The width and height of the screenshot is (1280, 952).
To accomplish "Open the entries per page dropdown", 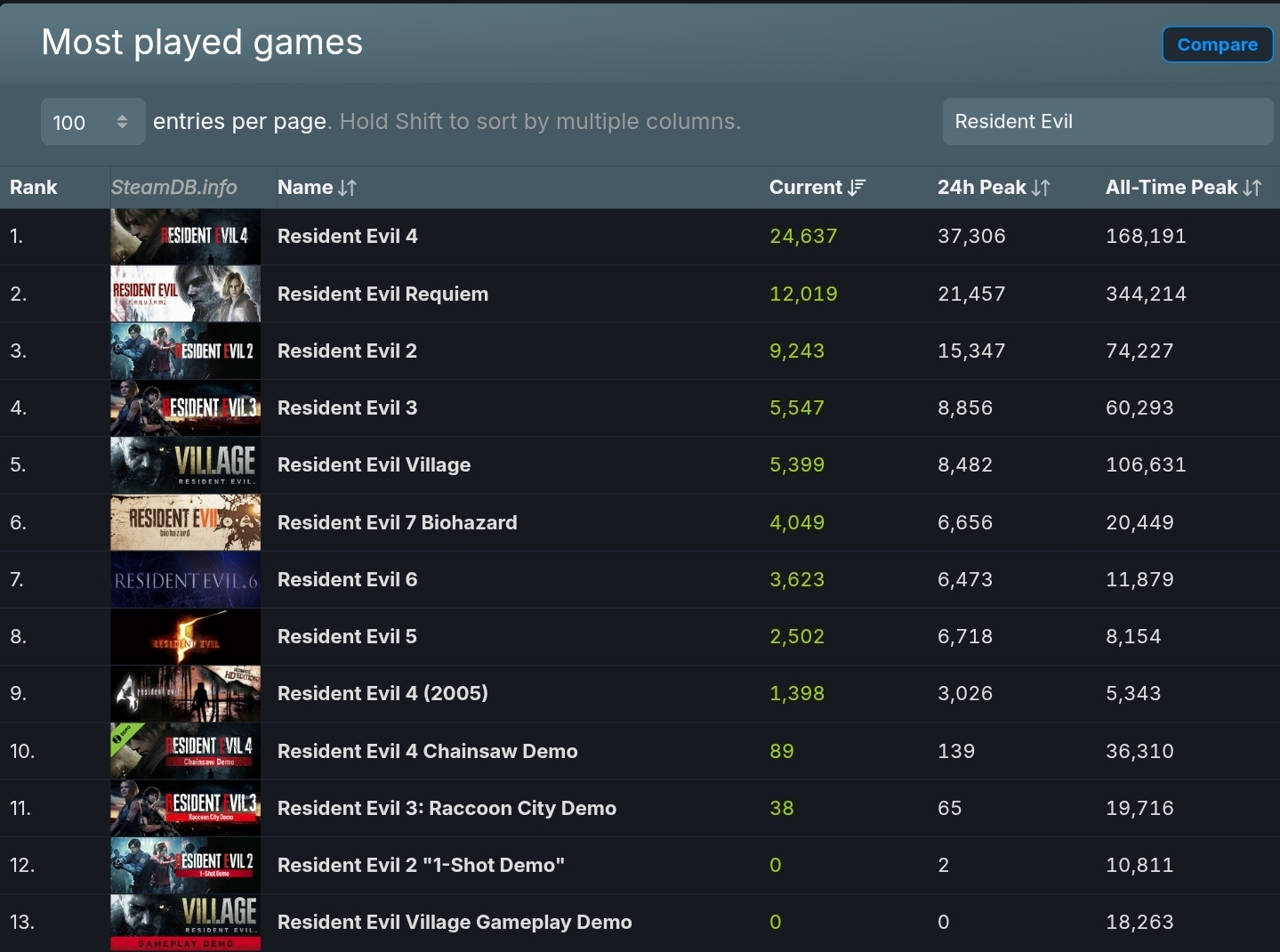I will (93, 122).
